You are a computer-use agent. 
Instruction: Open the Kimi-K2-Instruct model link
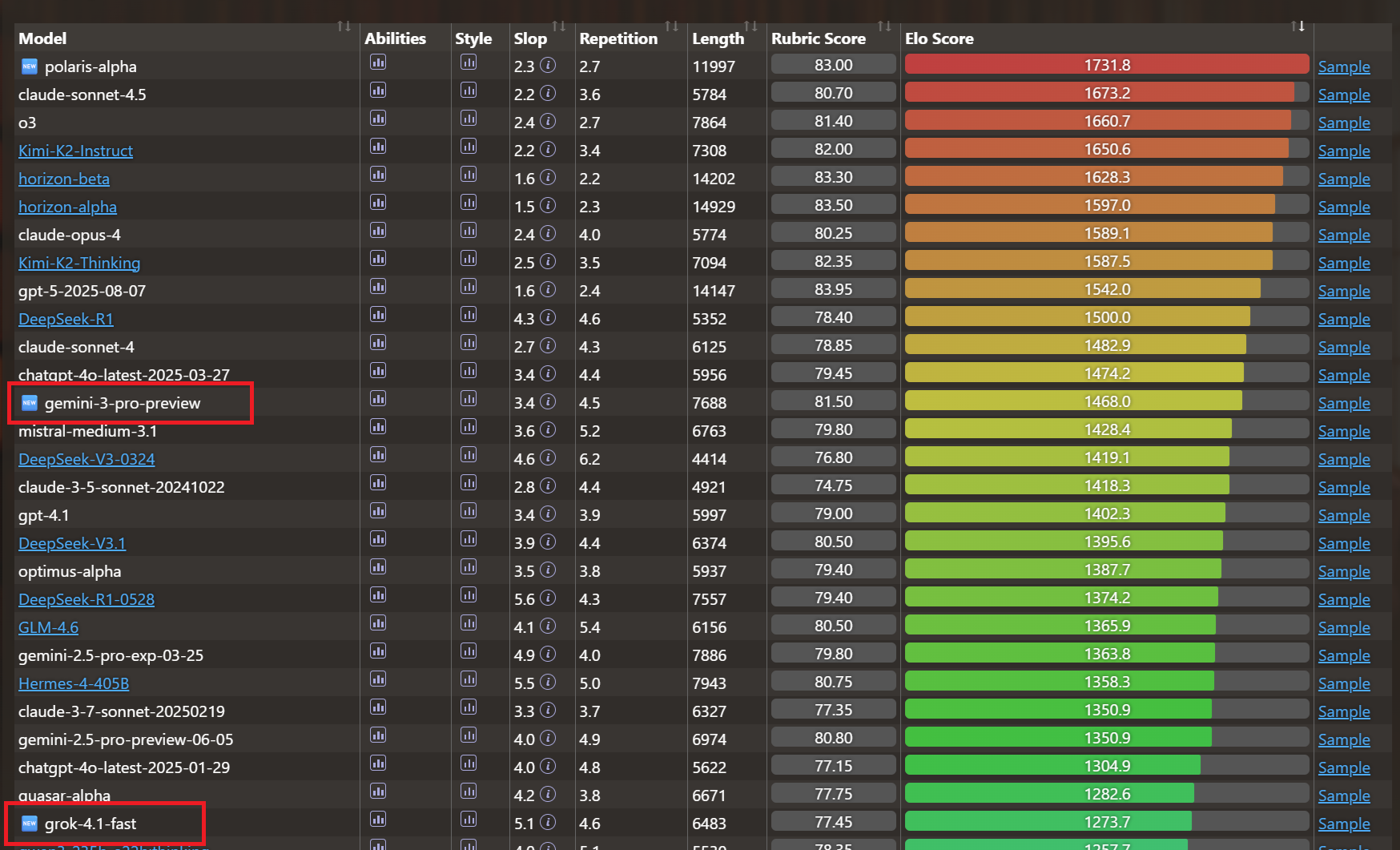[75, 151]
